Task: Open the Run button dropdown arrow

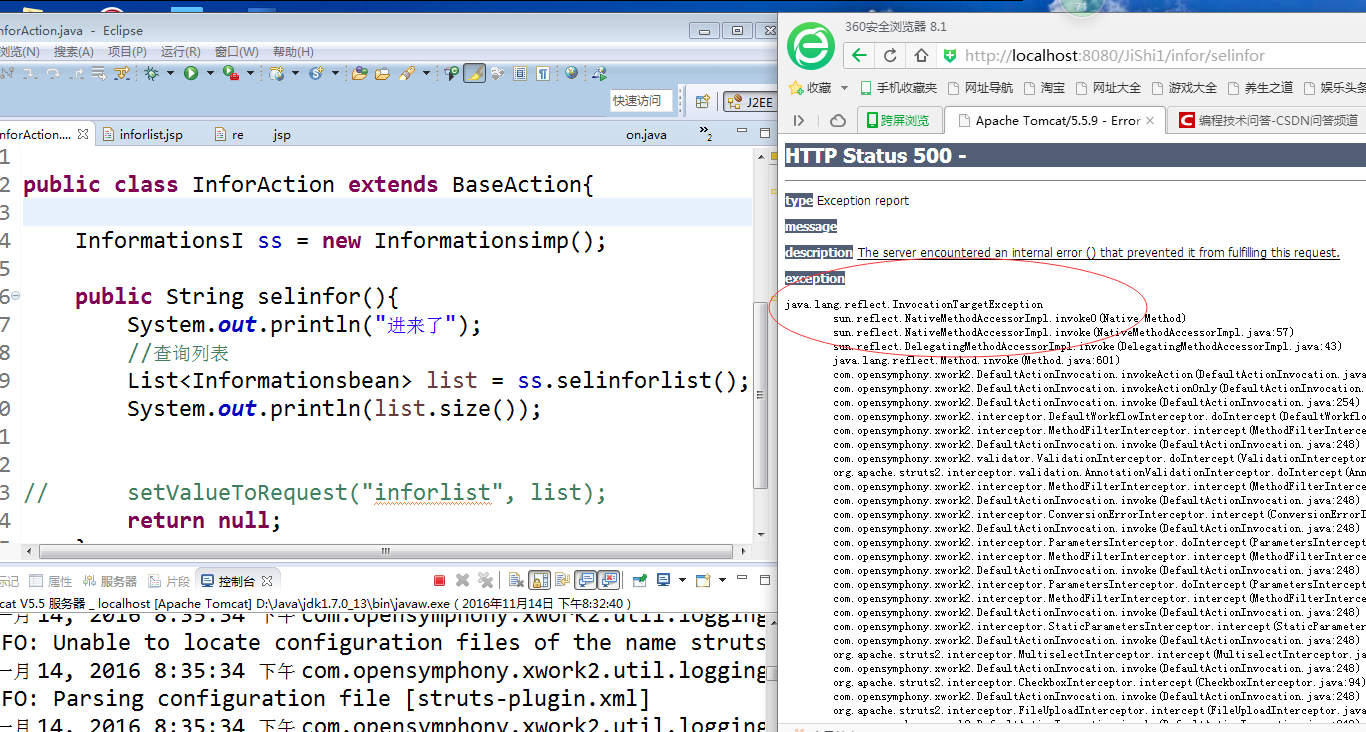Action: coord(210,73)
